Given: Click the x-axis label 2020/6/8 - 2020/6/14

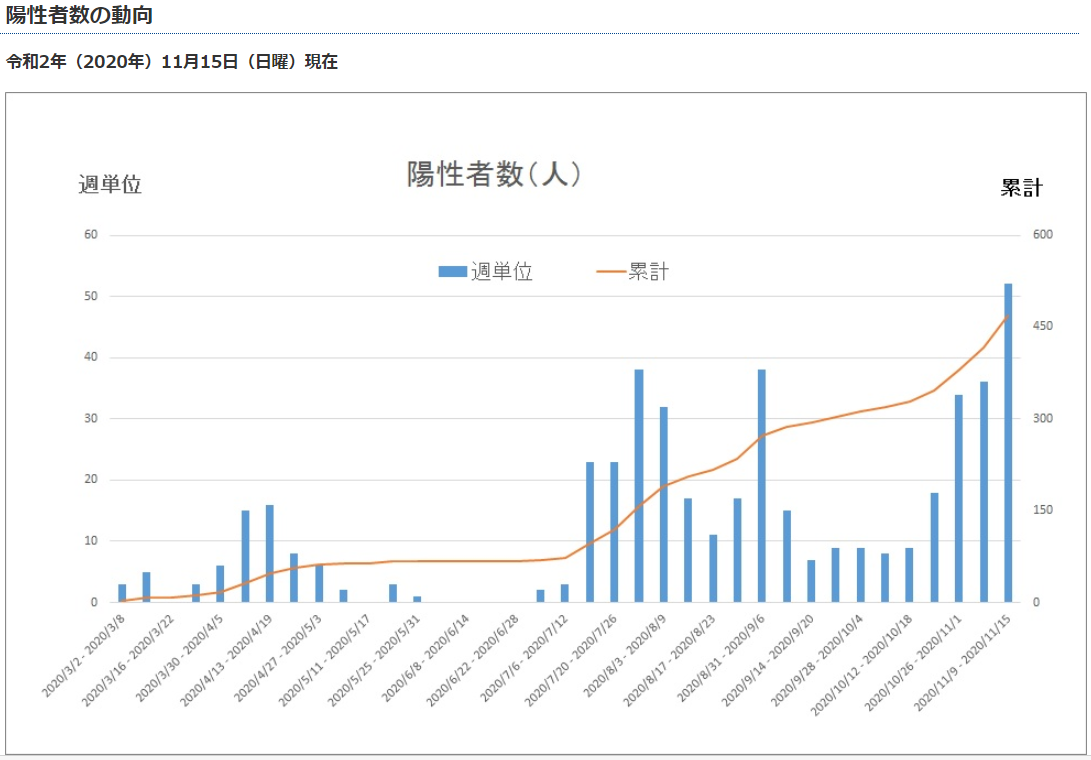Looking at the screenshot, I should tap(427, 659).
